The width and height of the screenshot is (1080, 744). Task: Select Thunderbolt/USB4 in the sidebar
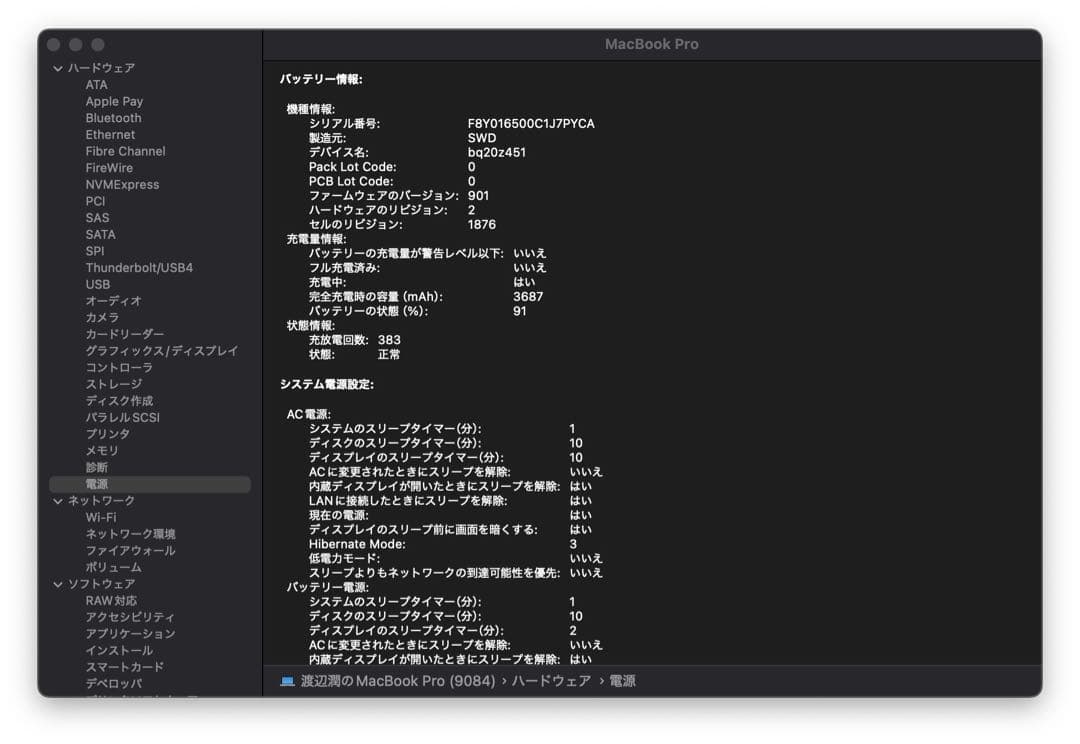click(x=138, y=267)
